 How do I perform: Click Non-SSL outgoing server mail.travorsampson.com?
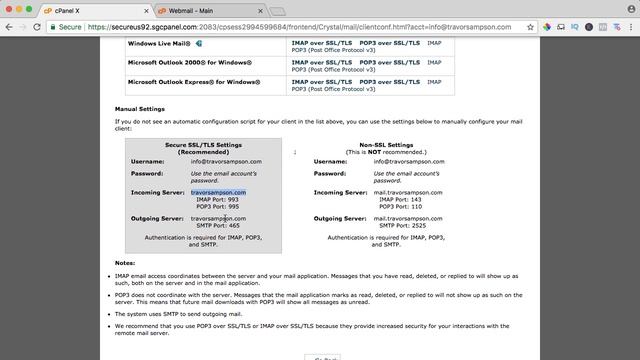[x=408, y=218]
